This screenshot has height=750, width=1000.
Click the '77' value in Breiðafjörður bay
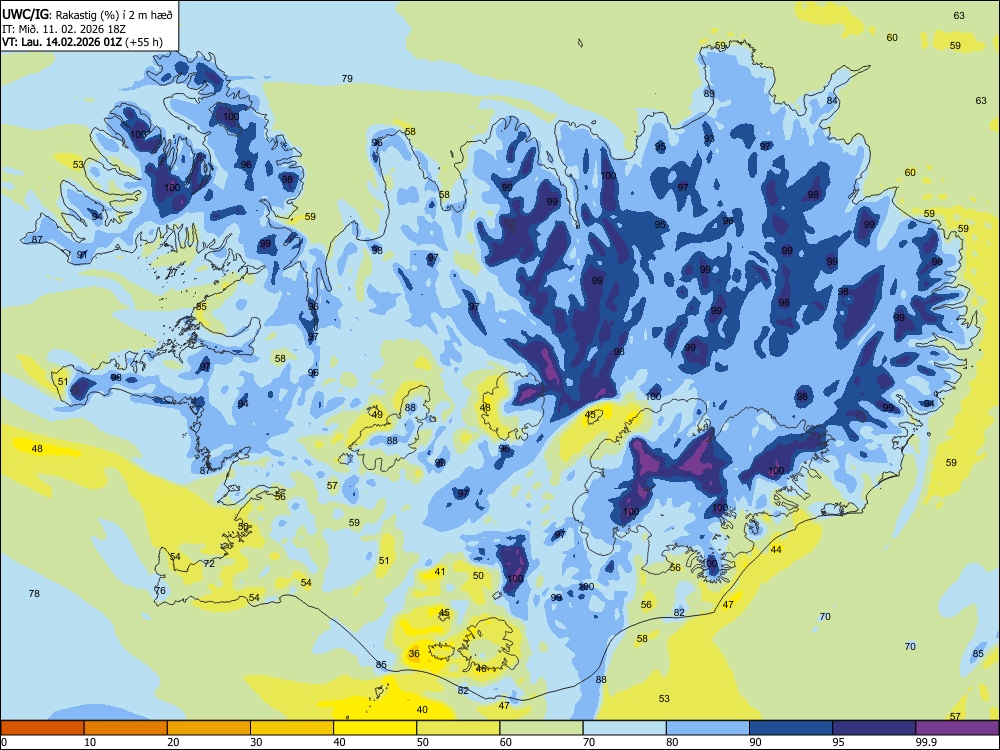click(172, 272)
